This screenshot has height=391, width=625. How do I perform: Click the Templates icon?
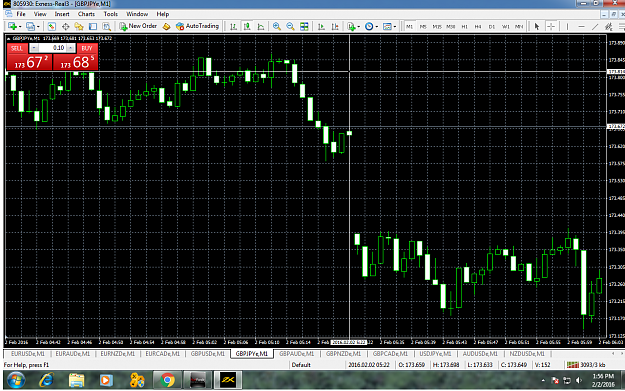point(387,26)
